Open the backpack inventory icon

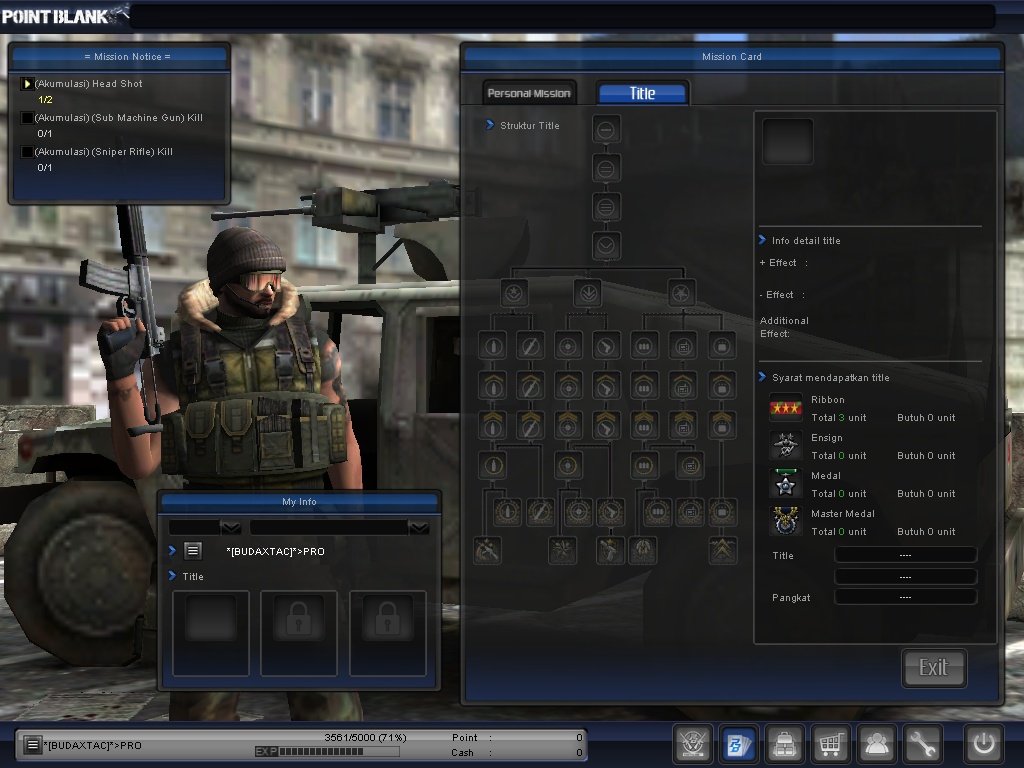click(784, 744)
